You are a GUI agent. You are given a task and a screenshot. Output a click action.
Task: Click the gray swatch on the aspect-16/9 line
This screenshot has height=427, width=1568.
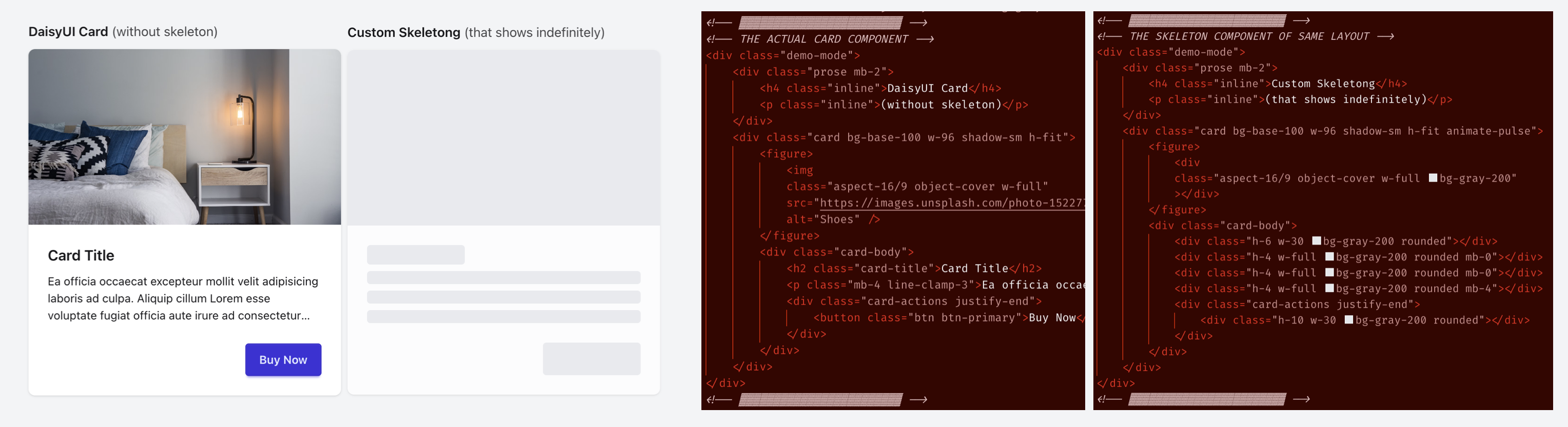click(x=1433, y=178)
